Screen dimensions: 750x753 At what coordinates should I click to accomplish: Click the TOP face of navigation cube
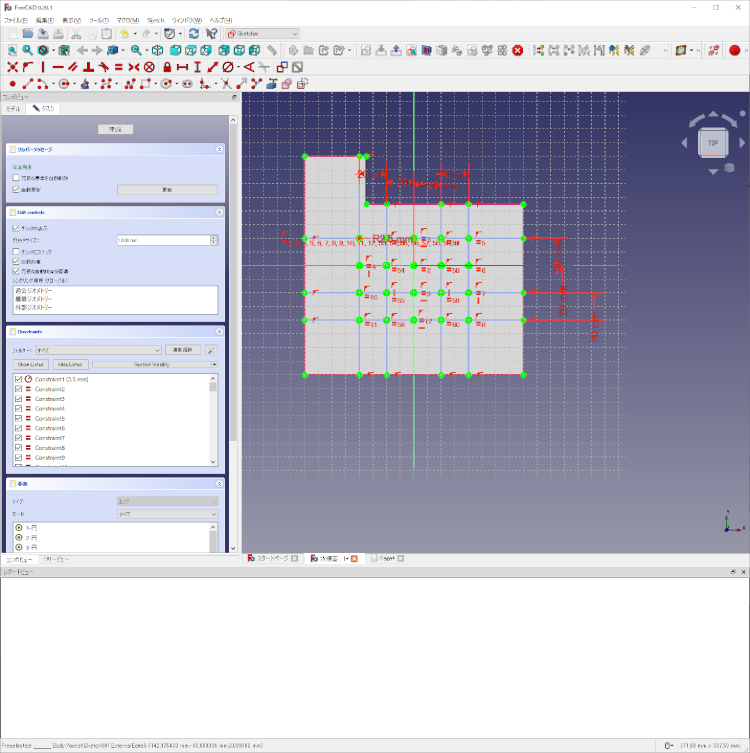(712, 143)
